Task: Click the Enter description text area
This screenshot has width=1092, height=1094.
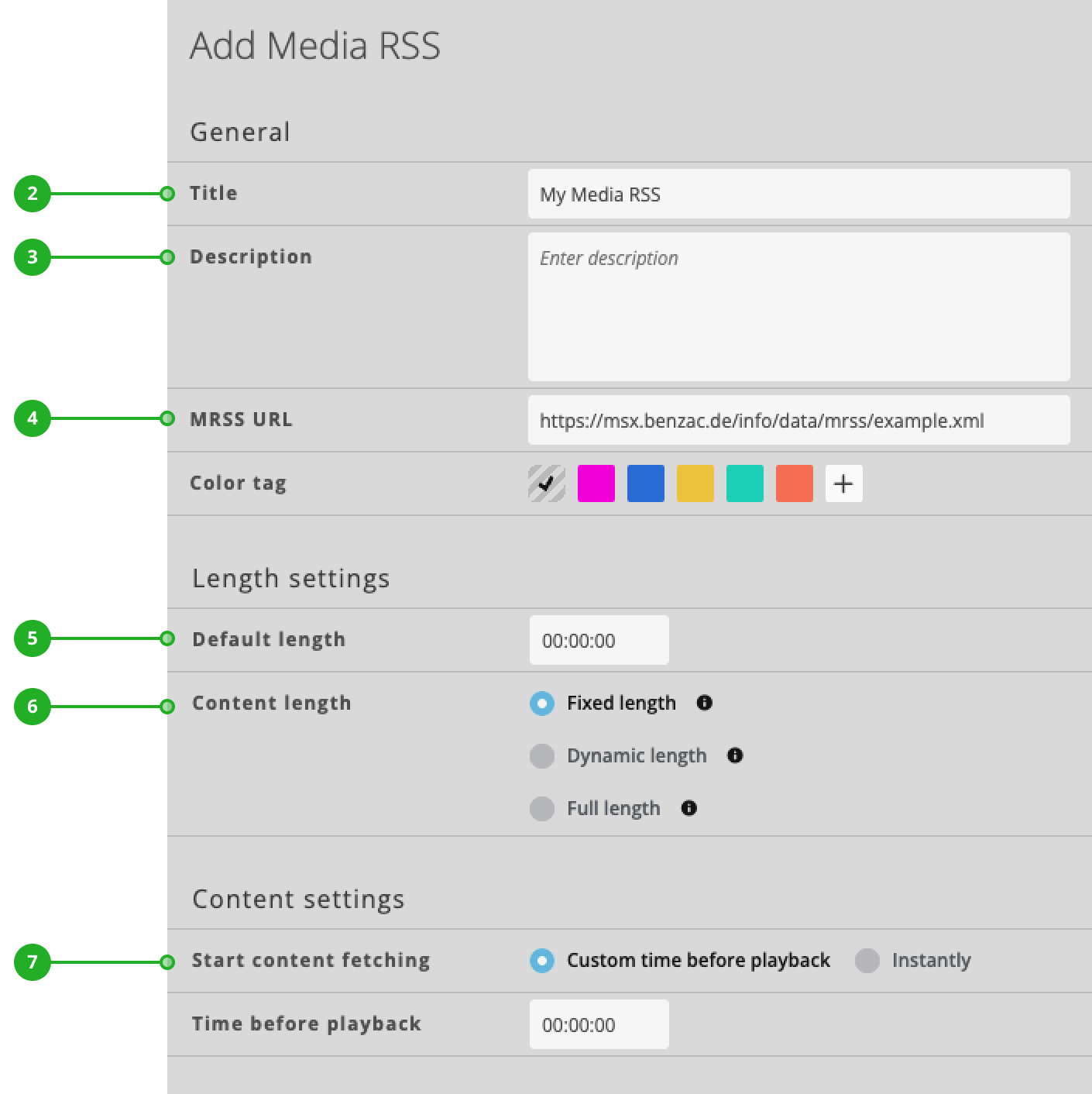Action: 798,306
